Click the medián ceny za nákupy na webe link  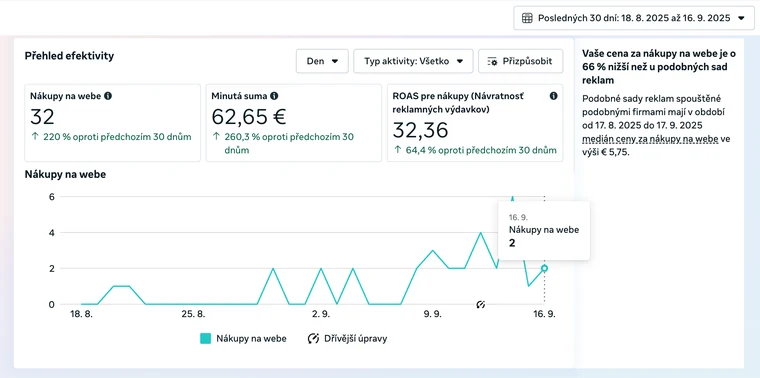coord(650,140)
